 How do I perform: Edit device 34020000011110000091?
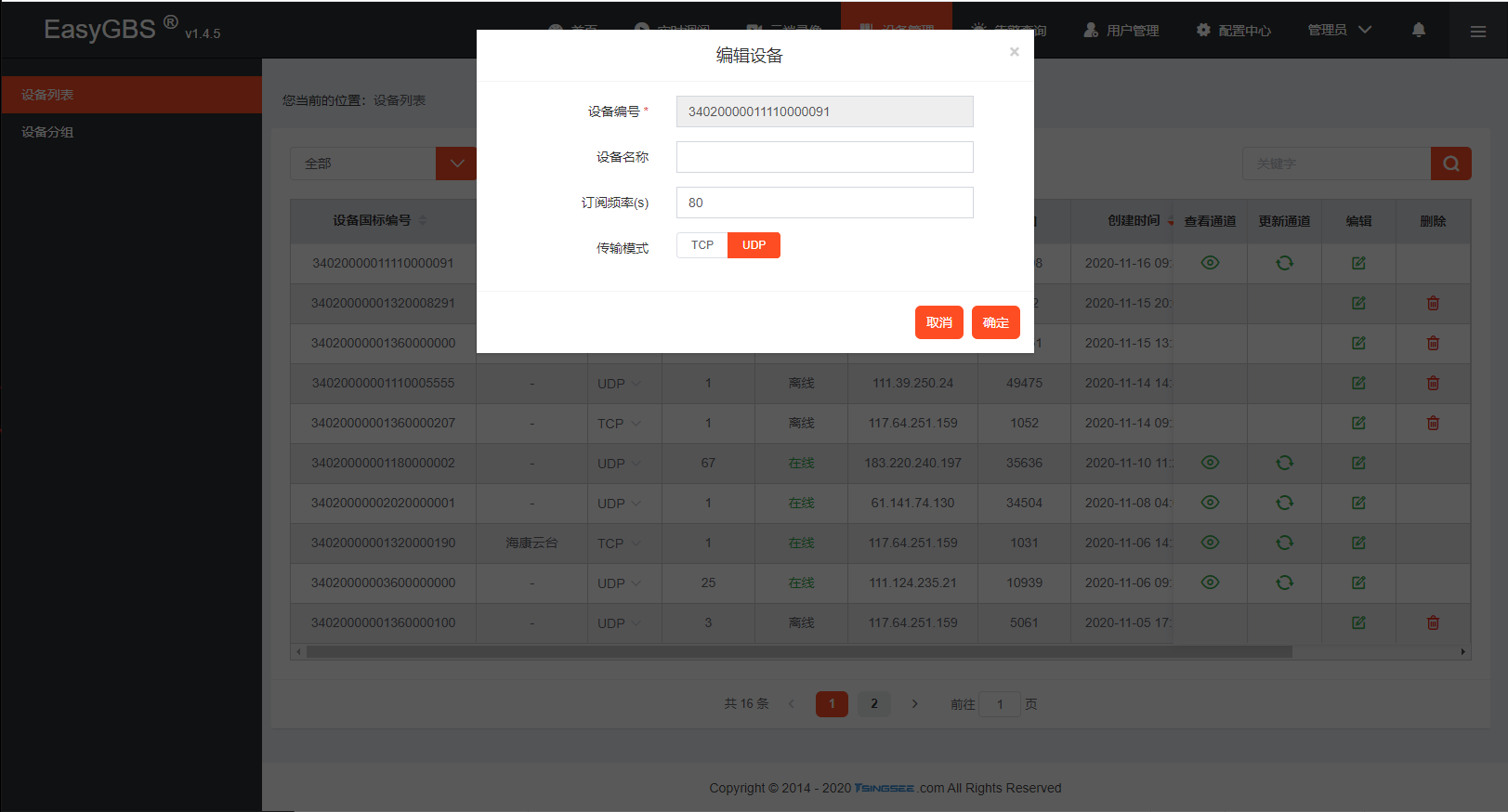[1358, 263]
